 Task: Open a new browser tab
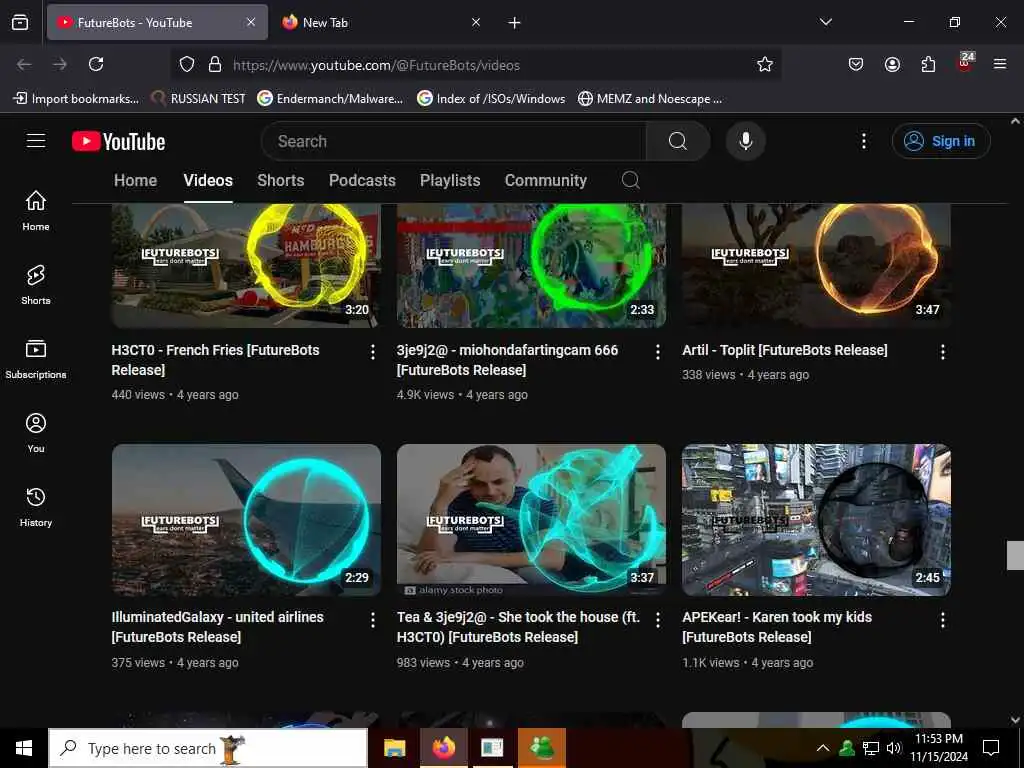[514, 23]
